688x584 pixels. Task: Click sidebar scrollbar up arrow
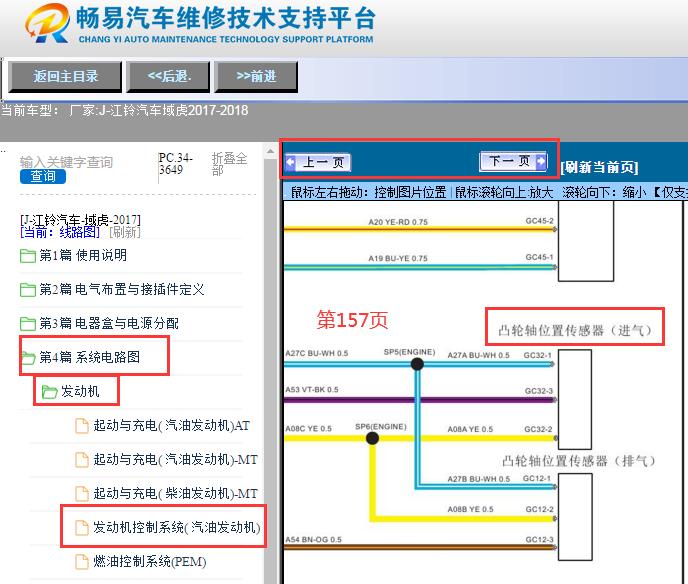click(270, 151)
